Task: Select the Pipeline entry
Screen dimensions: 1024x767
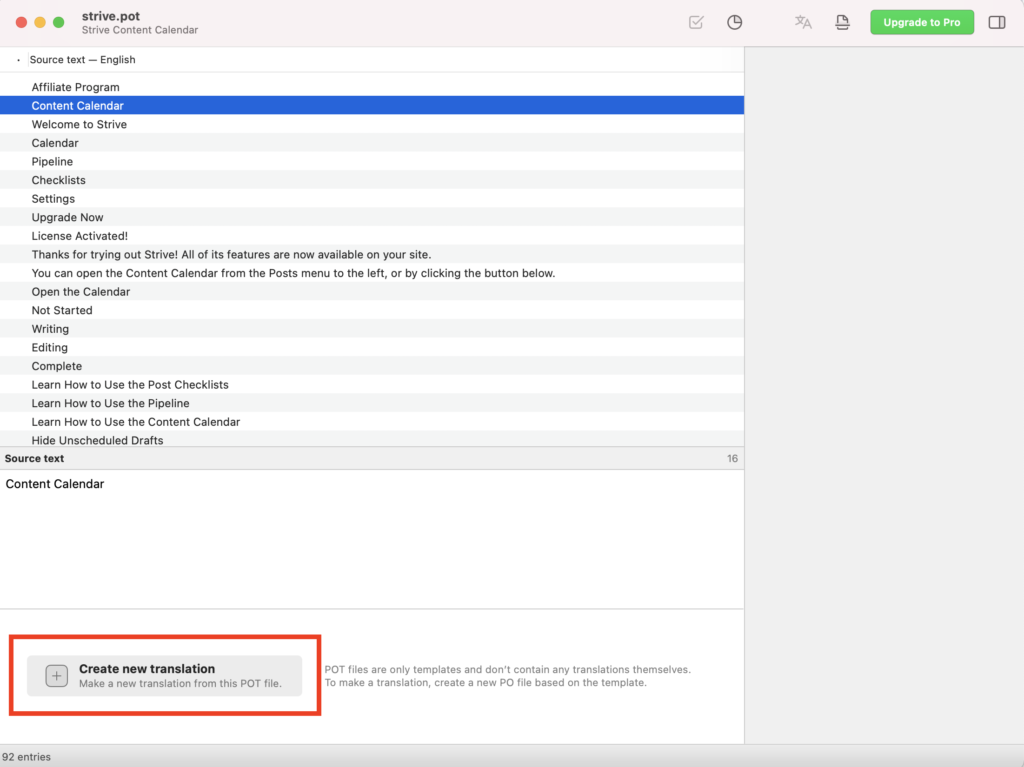Action: 372,161
